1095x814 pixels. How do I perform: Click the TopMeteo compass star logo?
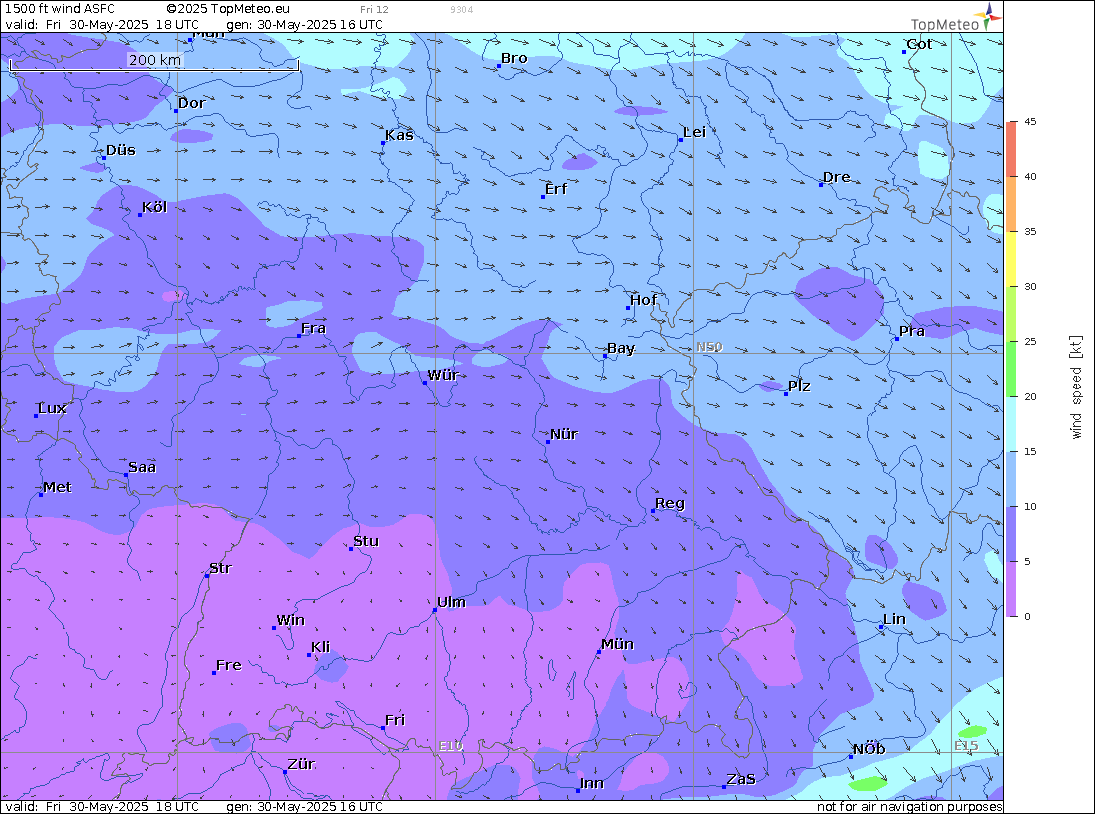(x=987, y=16)
